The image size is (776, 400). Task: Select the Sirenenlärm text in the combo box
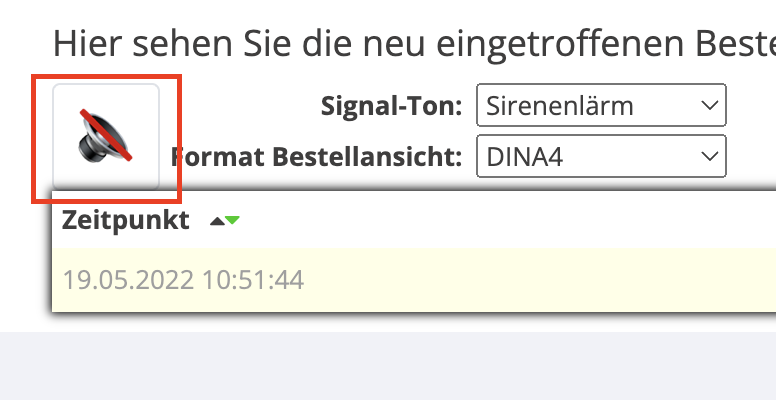560,106
